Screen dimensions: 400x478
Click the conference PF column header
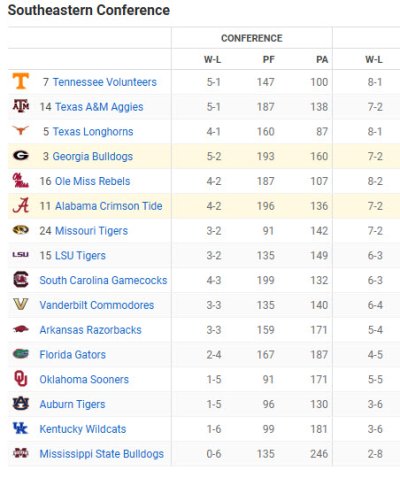pos(269,60)
